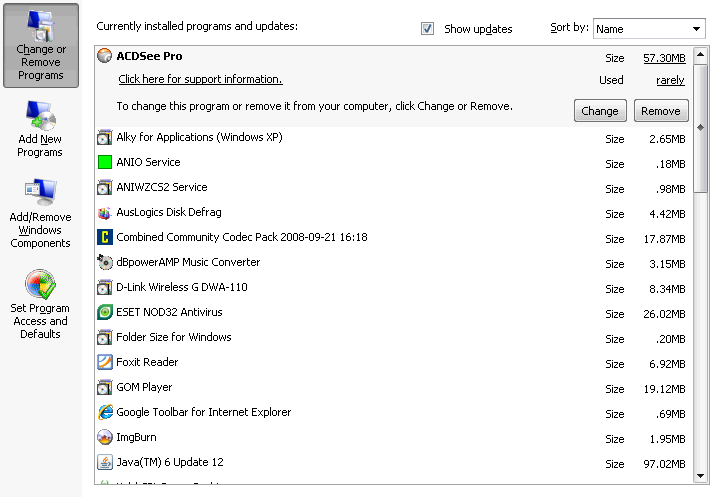
Task: Click the Change button for ACDSee Pro
Action: (600, 111)
